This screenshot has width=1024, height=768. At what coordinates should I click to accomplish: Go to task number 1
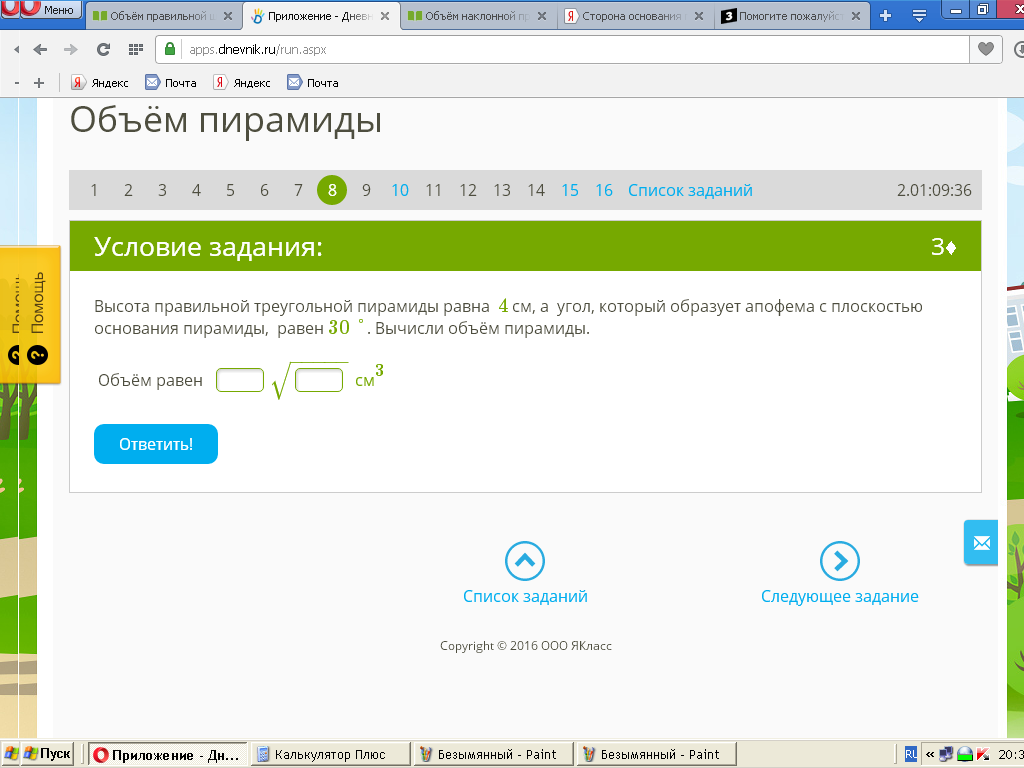point(94,190)
